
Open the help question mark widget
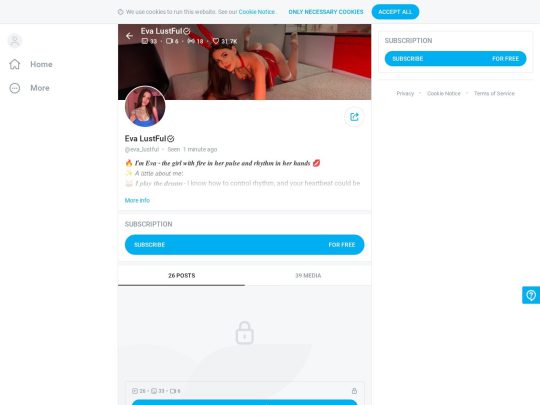coord(531,295)
